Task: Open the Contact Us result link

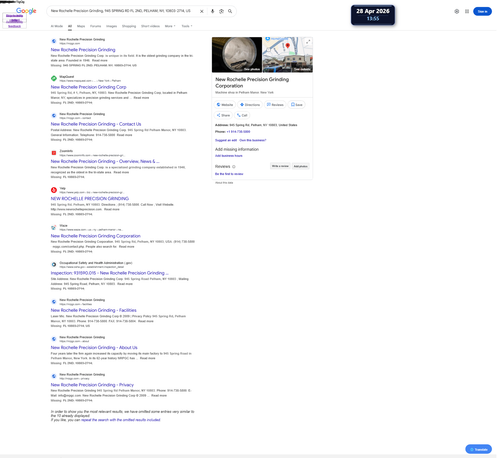Action: [96, 124]
